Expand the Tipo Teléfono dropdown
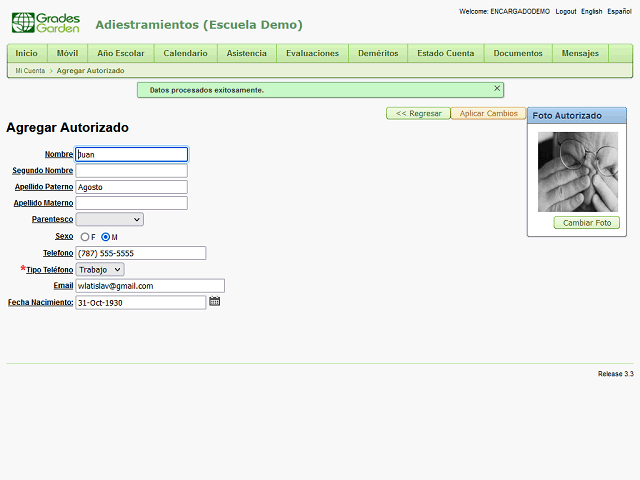640x480 pixels. (x=100, y=270)
